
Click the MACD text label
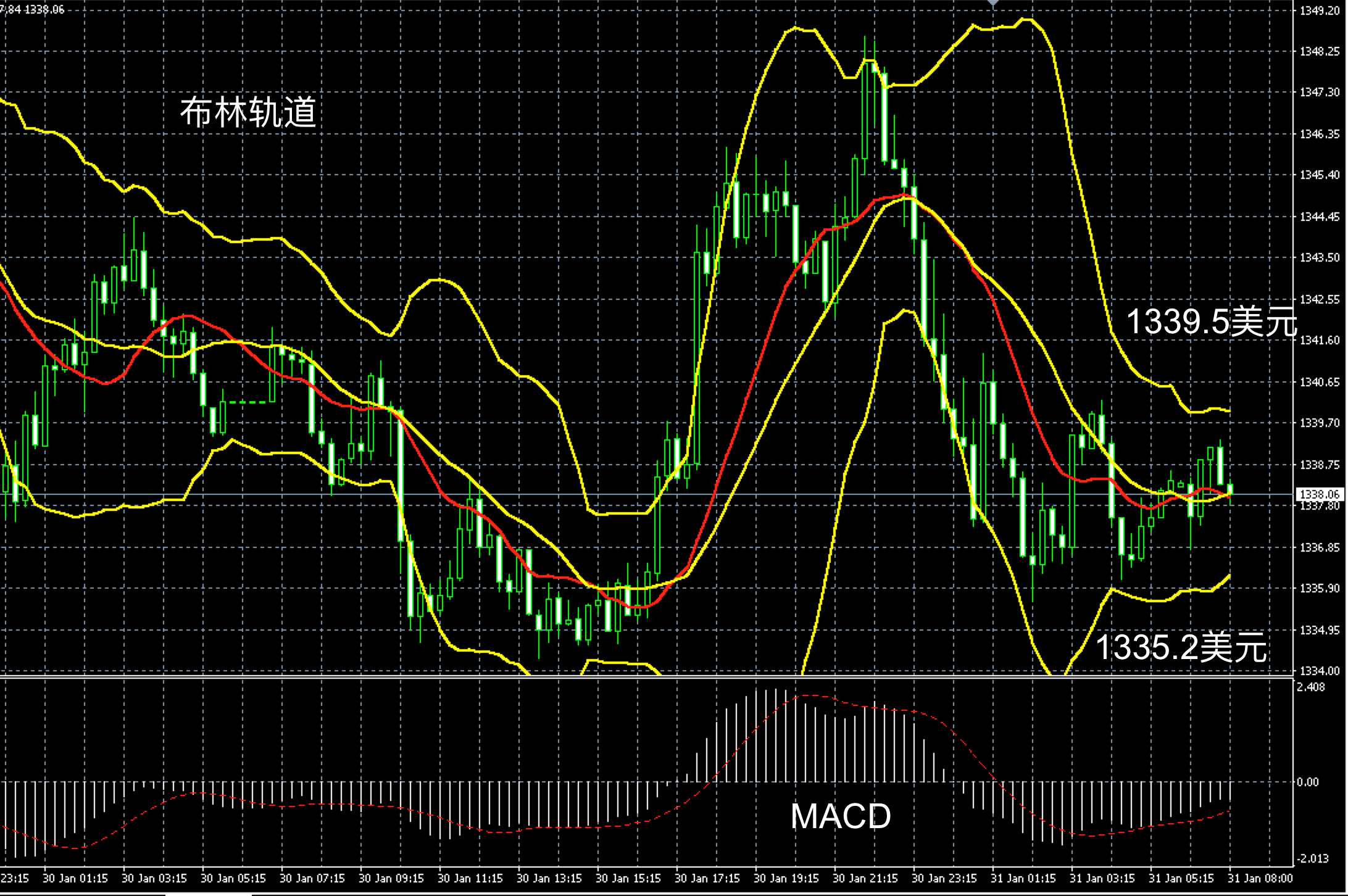[x=841, y=816]
